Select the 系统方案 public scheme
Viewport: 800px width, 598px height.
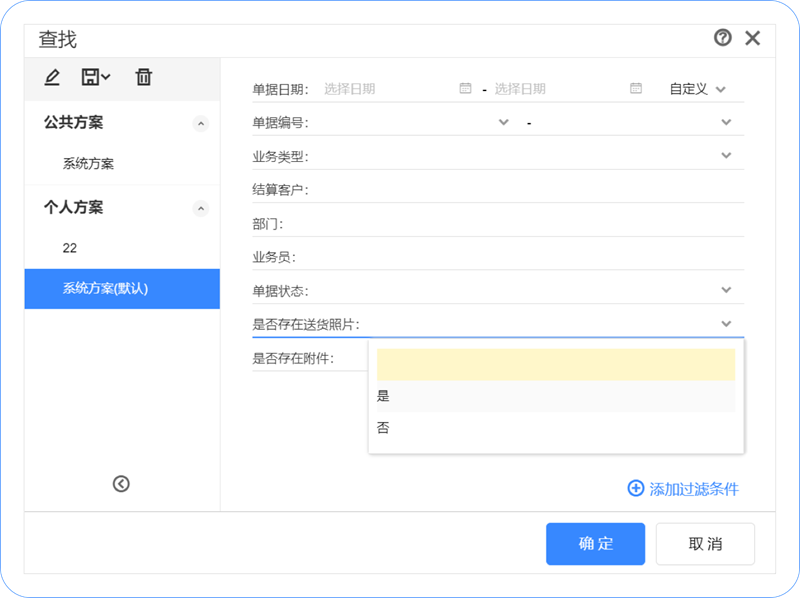coord(88,164)
